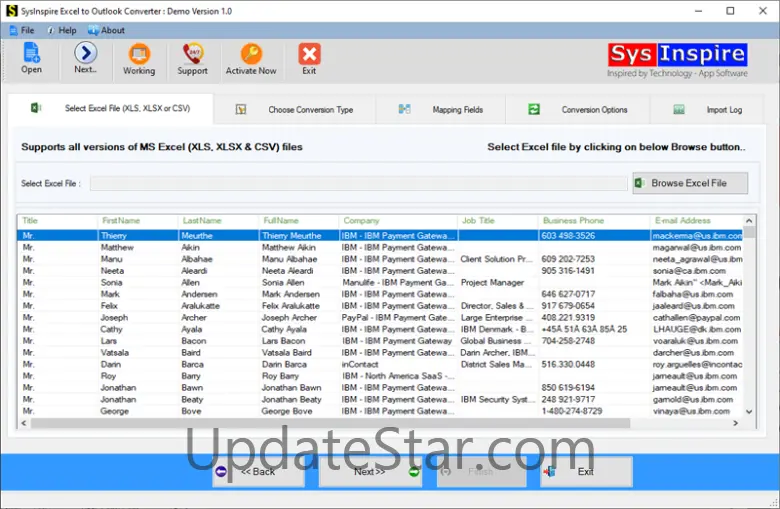The image size is (780, 509).
Task: Switch to Select Excel File tab
Action: [x=111, y=108]
